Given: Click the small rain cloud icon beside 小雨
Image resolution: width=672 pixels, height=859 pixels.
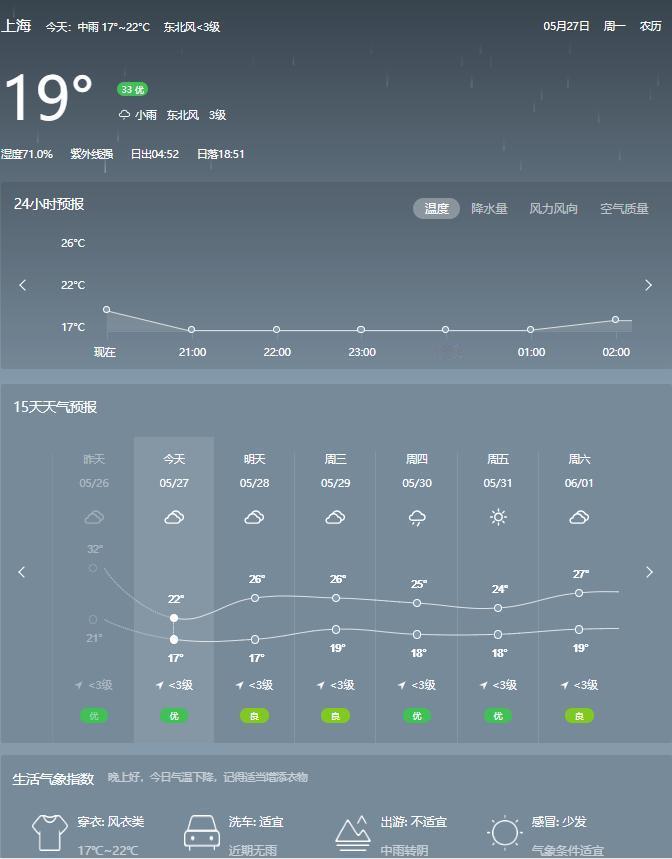Looking at the screenshot, I should [124, 114].
